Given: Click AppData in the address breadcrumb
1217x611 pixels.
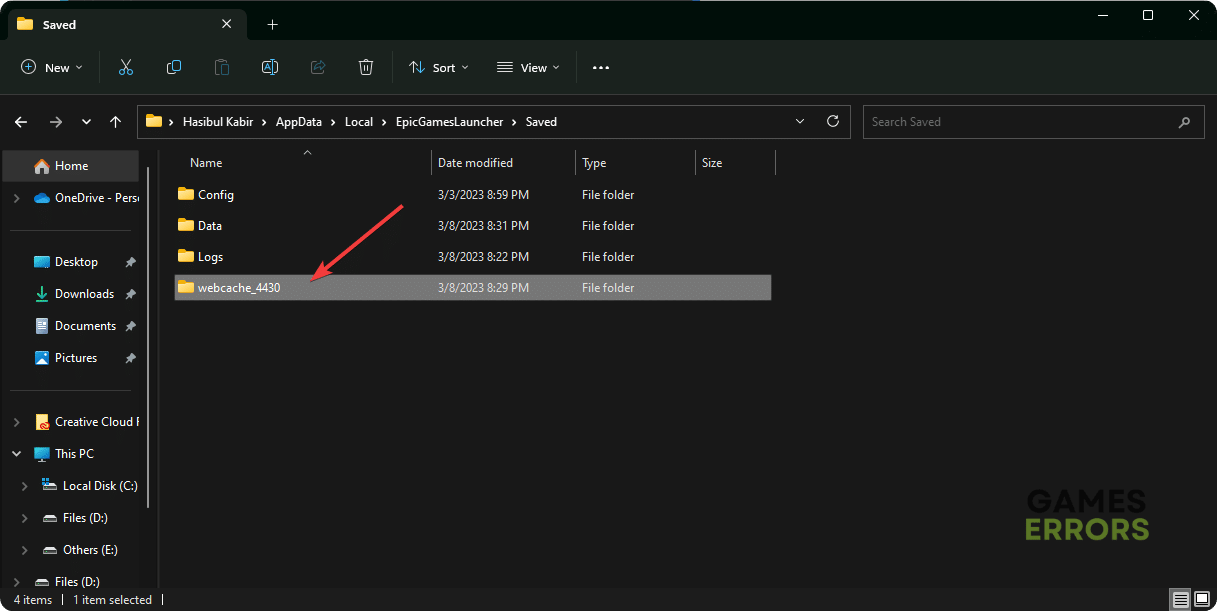Looking at the screenshot, I should pyautogui.click(x=299, y=122).
